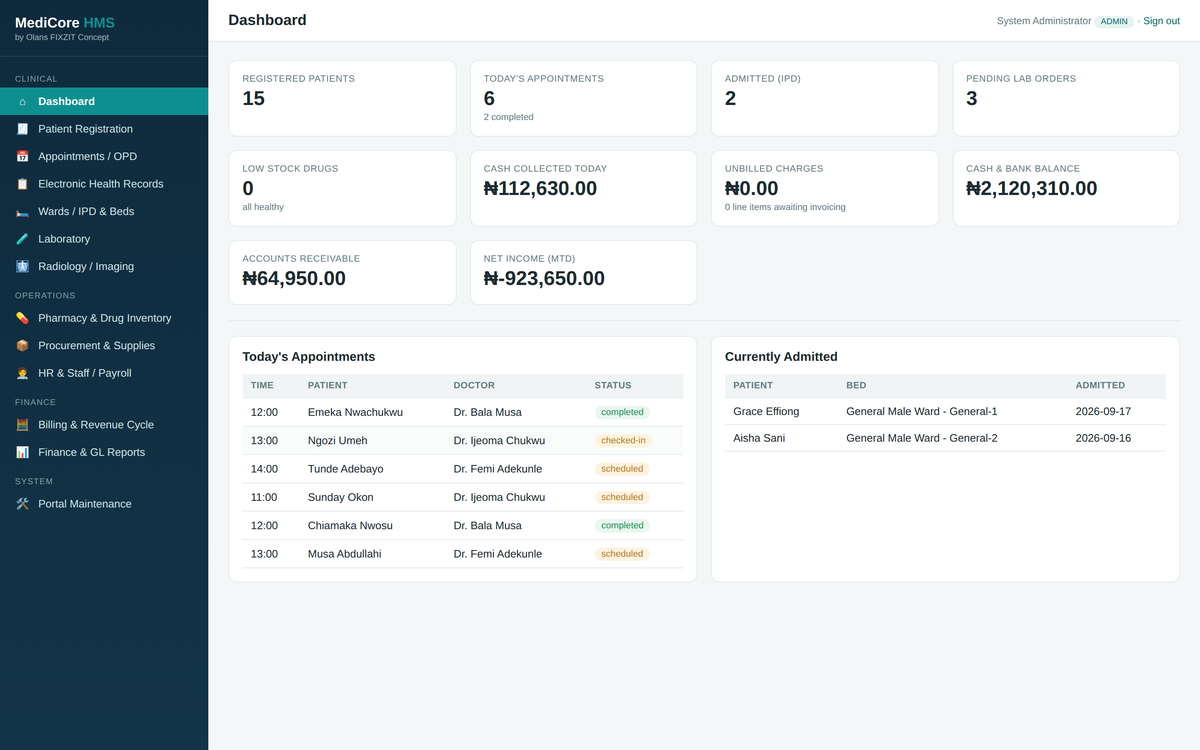Viewport: 1200px width, 750px height.
Task: Select patient Musa Abdullahi
Action: click(x=344, y=554)
